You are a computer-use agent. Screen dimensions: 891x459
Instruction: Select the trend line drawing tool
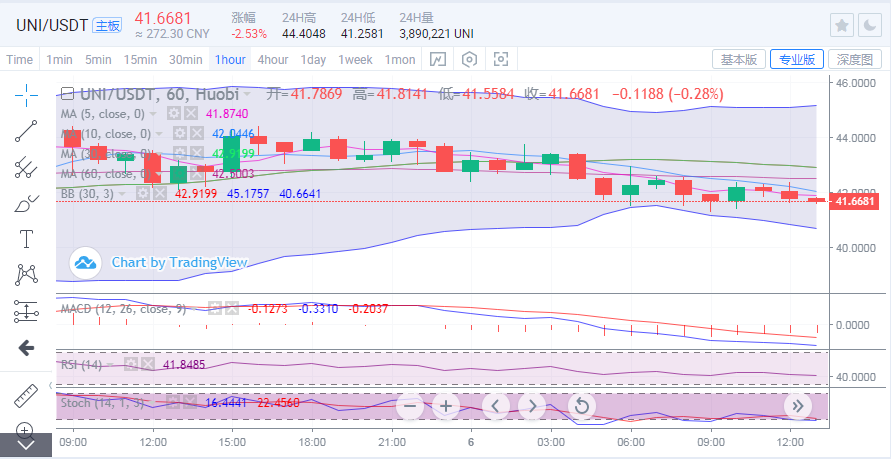pos(26,131)
